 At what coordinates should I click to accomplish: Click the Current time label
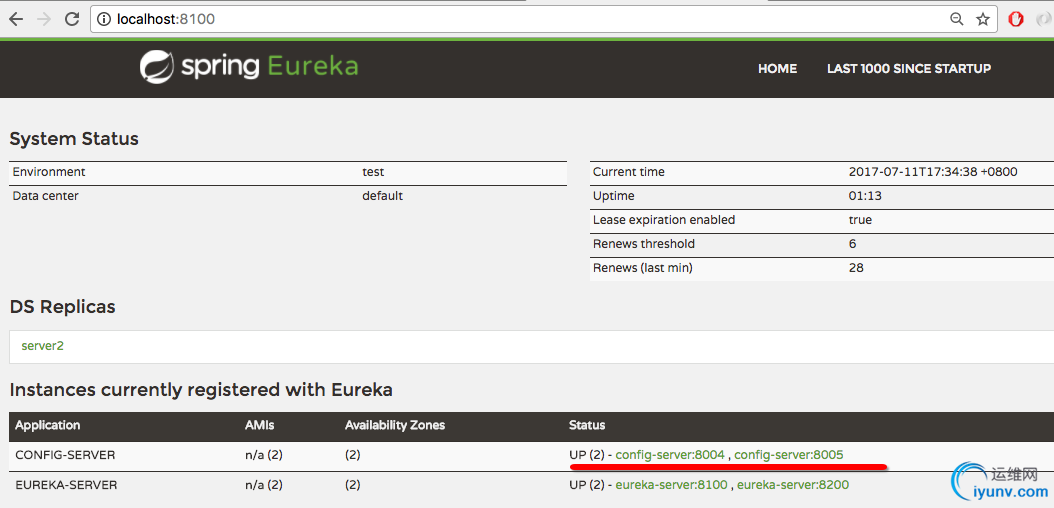[x=629, y=172]
